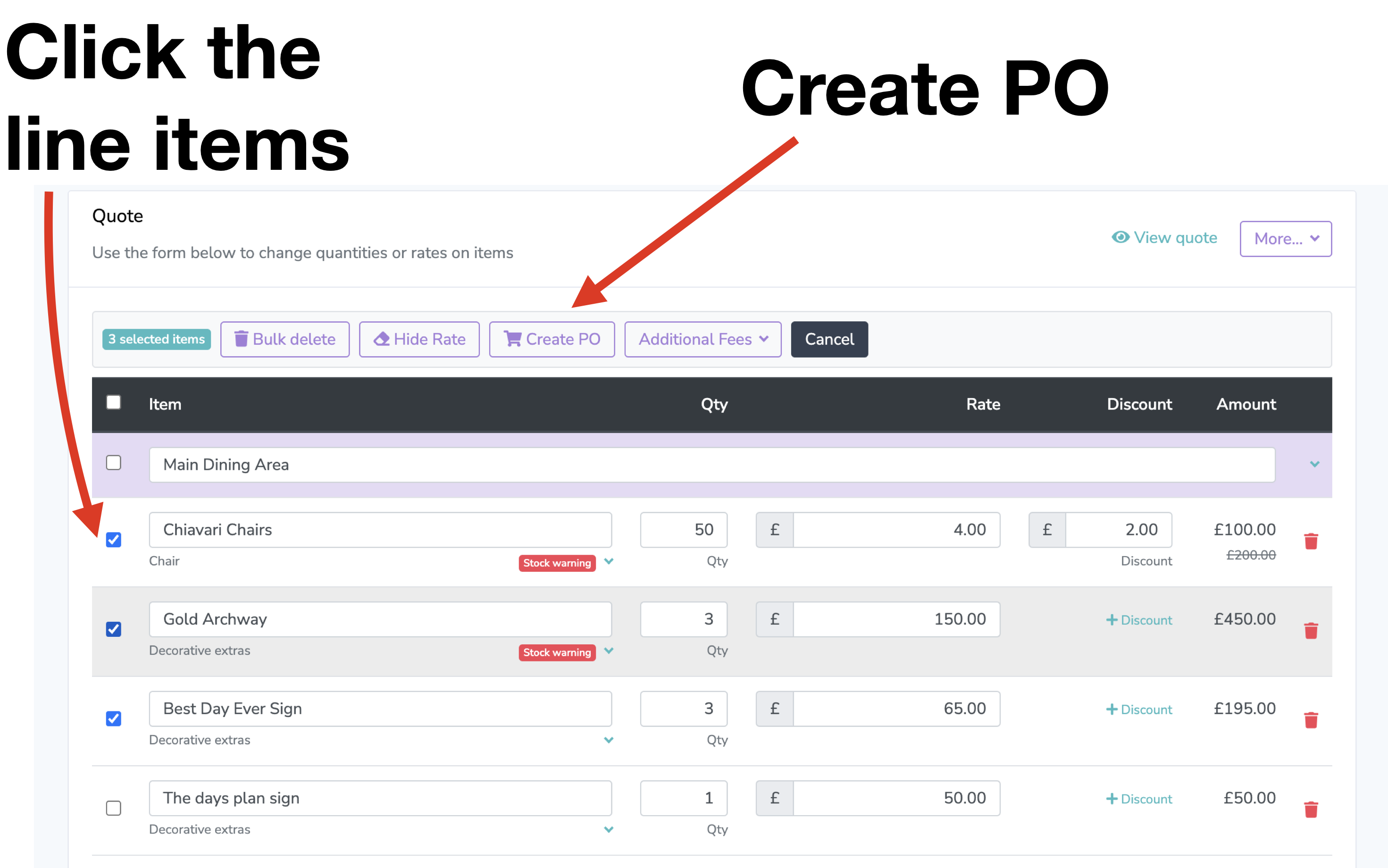Edit The days plan sign name field
Image resolution: width=1388 pixels, height=868 pixels.
[380, 799]
